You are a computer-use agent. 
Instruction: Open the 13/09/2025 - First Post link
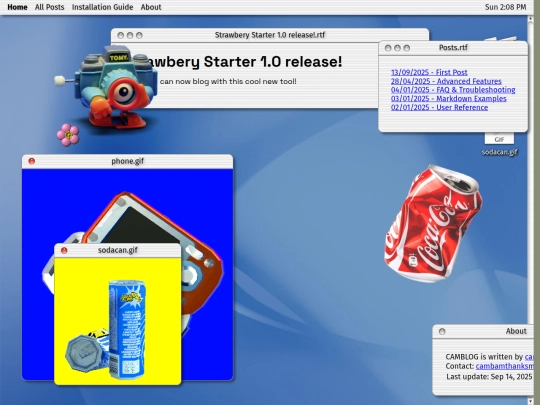pyautogui.click(x=429, y=72)
